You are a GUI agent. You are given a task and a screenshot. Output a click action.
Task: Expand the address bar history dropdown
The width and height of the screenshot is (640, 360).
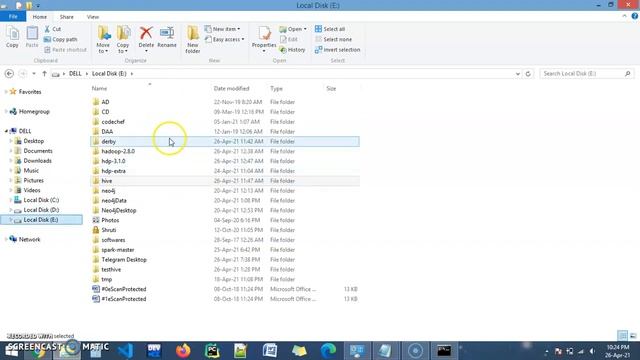(518, 74)
